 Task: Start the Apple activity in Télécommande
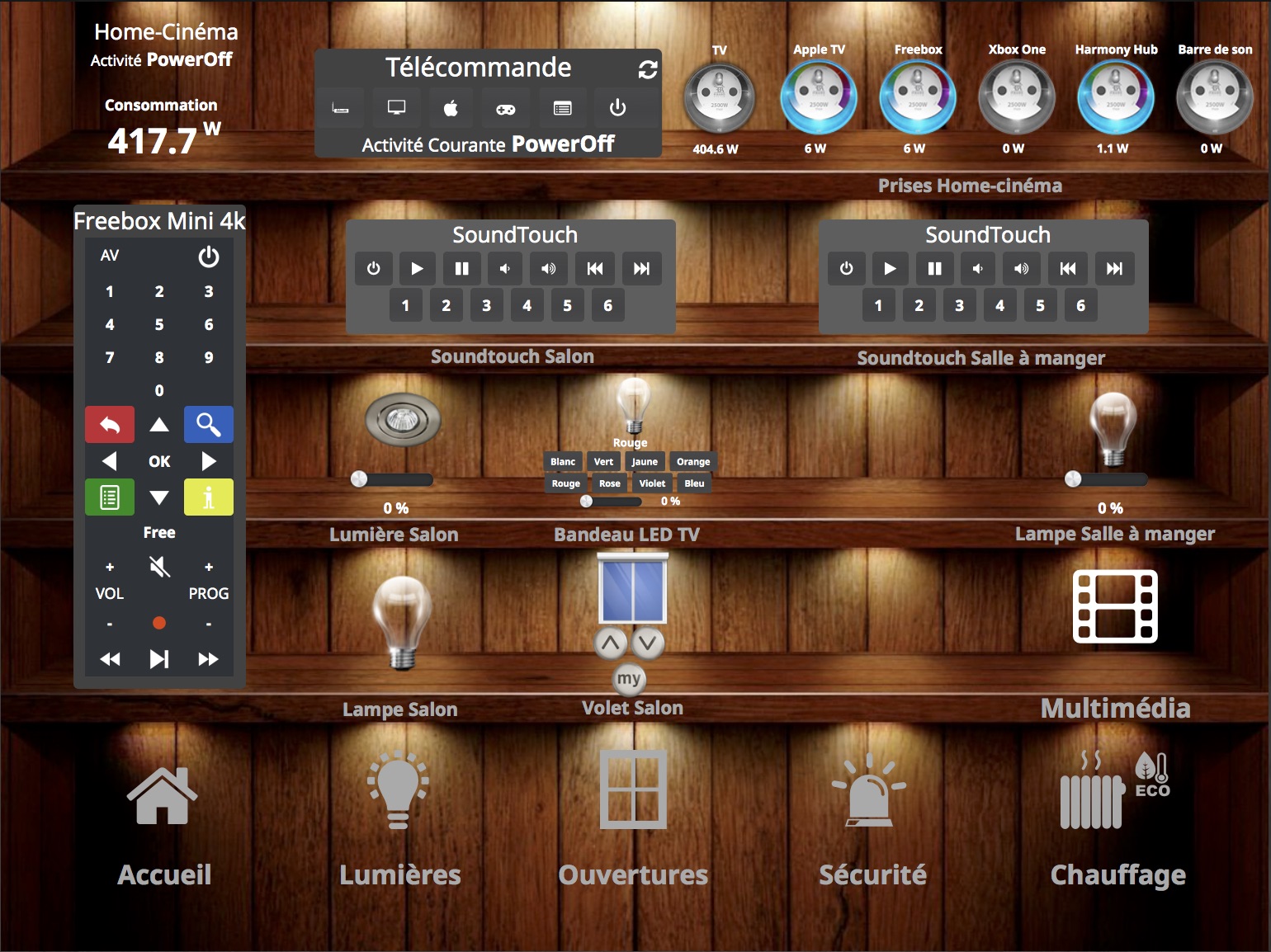click(451, 108)
